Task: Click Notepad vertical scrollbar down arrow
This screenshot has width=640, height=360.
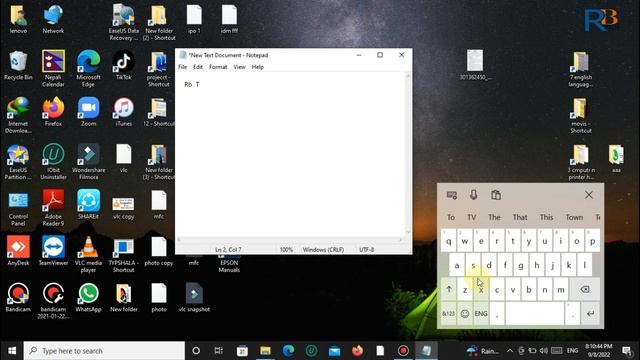Action: [408, 232]
